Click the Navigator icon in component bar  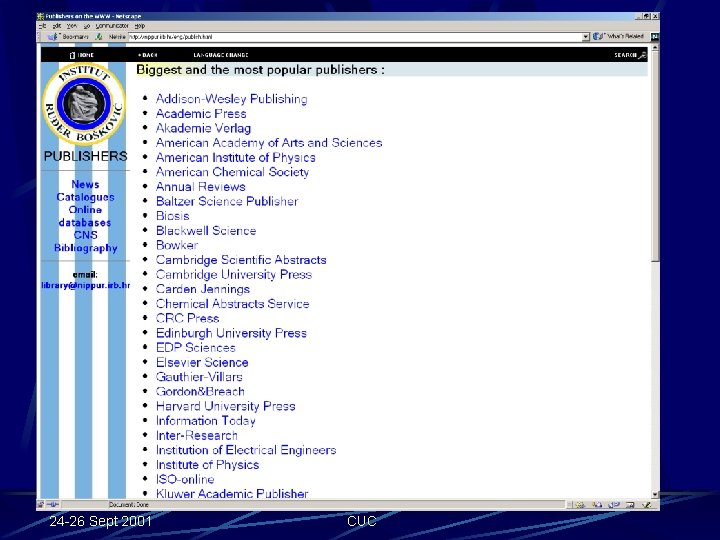coord(580,505)
